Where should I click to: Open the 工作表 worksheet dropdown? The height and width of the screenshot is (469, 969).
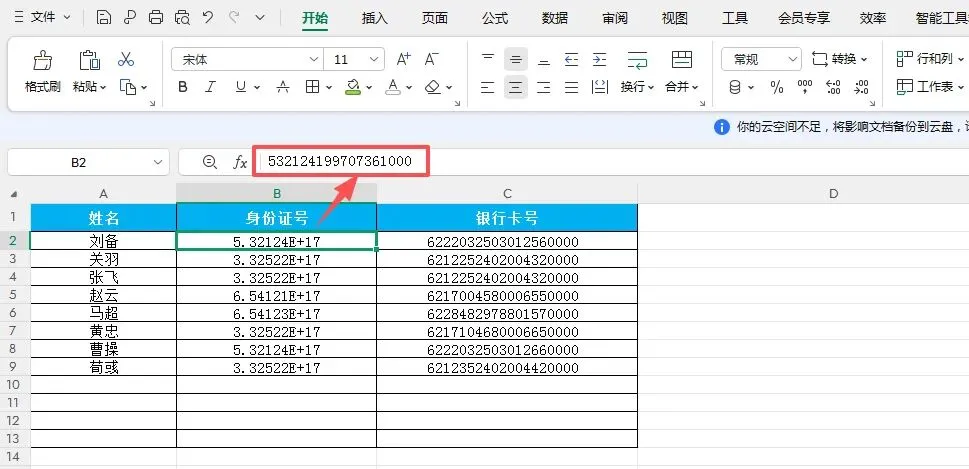[x=930, y=87]
